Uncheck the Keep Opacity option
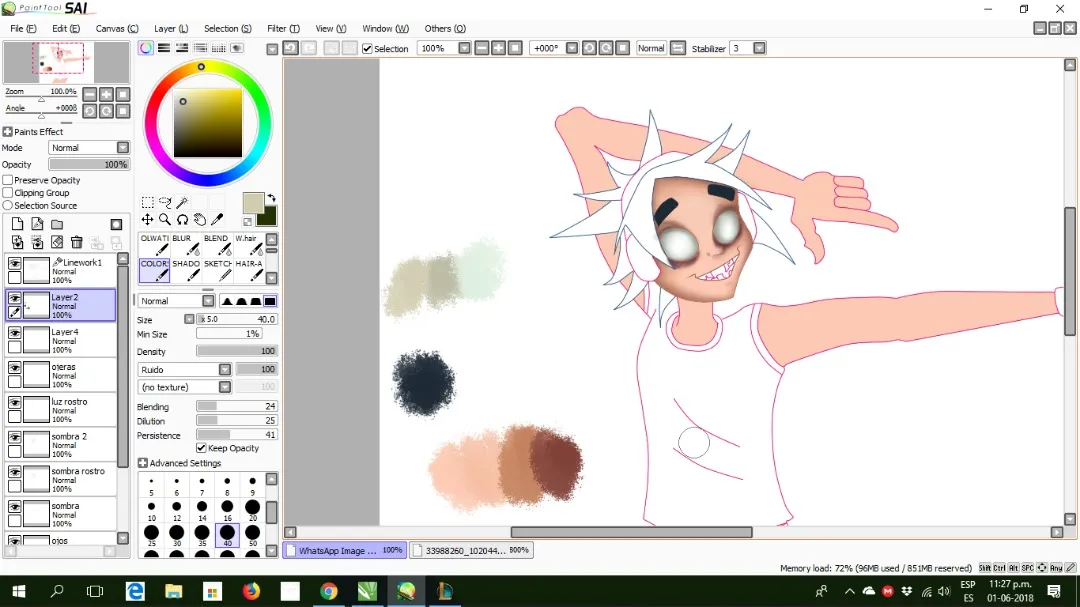 pyautogui.click(x=201, y=448)
